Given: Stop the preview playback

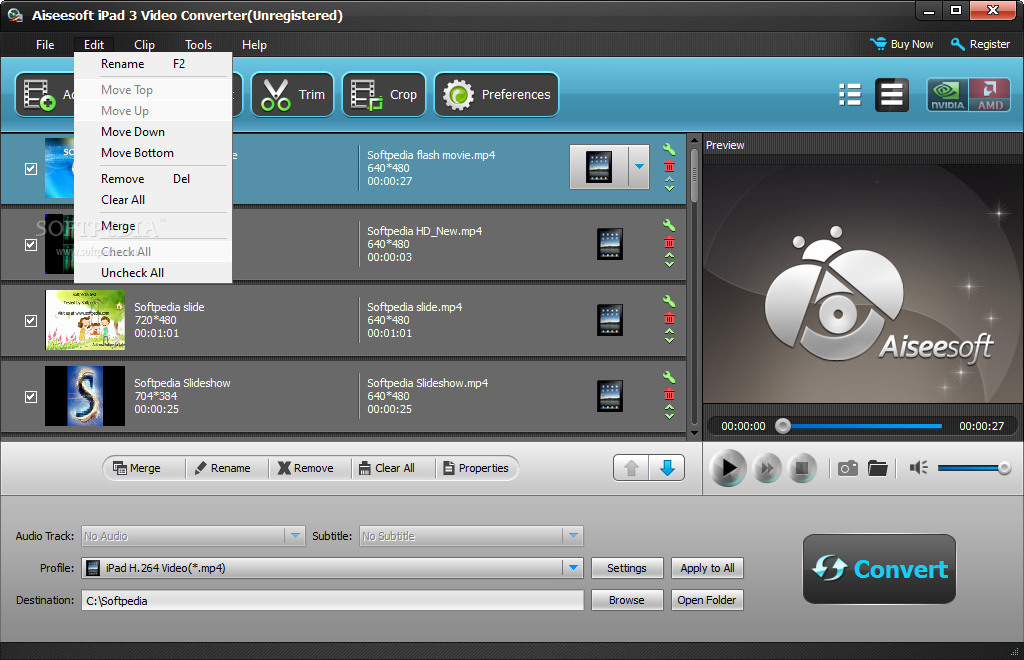Looking at the screenshot, I should tap(802, 468).
